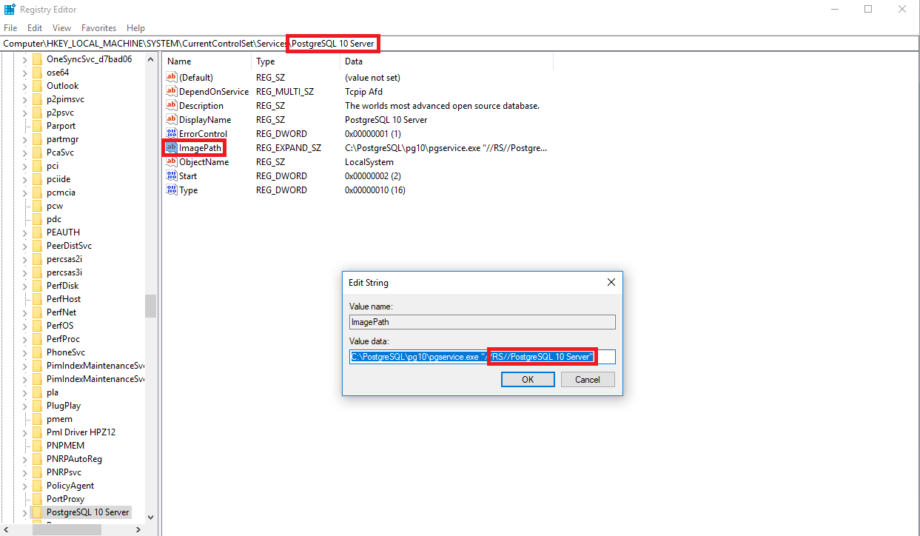Click the Outlook folder icon in tree

pyautogui.click(x=38, y=86)
